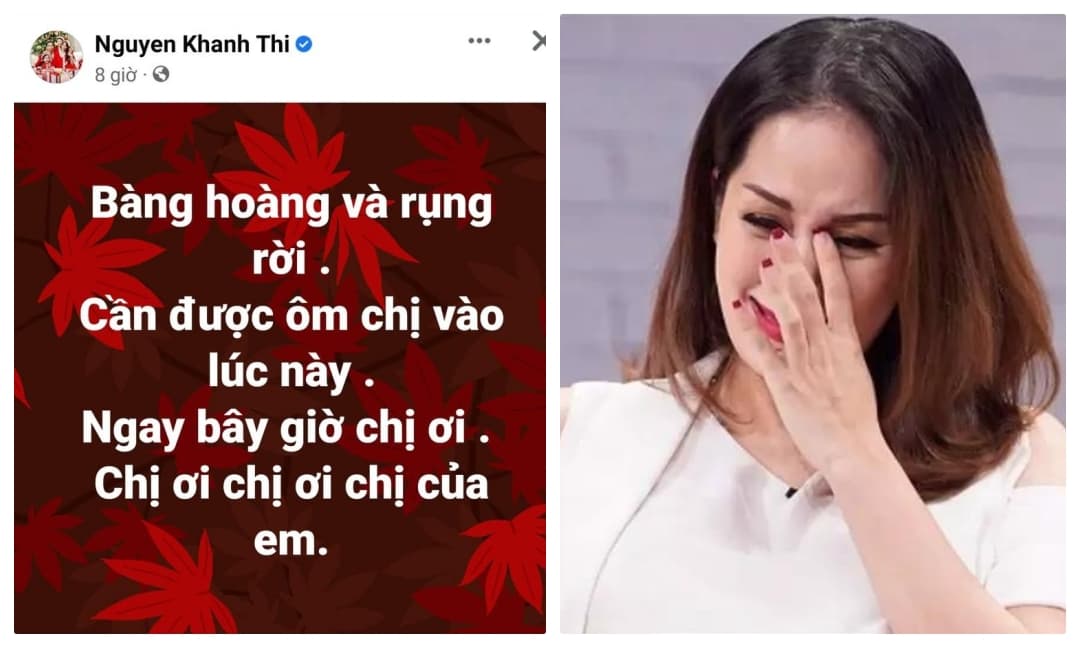Viewport: 1080px width, 648px height.
Task: Click the word 'rời .' in the post
Action: [291, 260]
